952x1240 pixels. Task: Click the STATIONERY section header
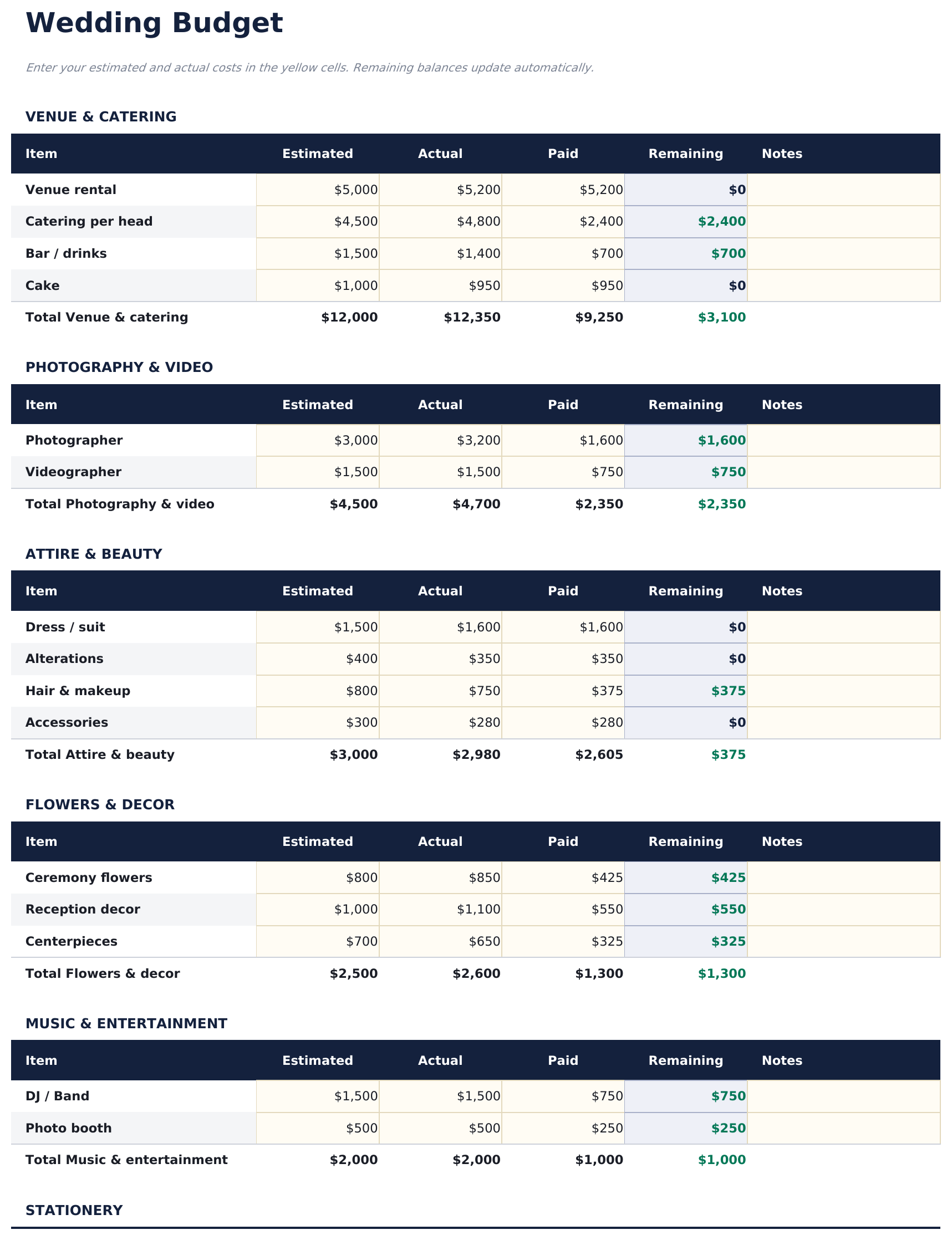pyautogui.click(x=73, y=1210)
